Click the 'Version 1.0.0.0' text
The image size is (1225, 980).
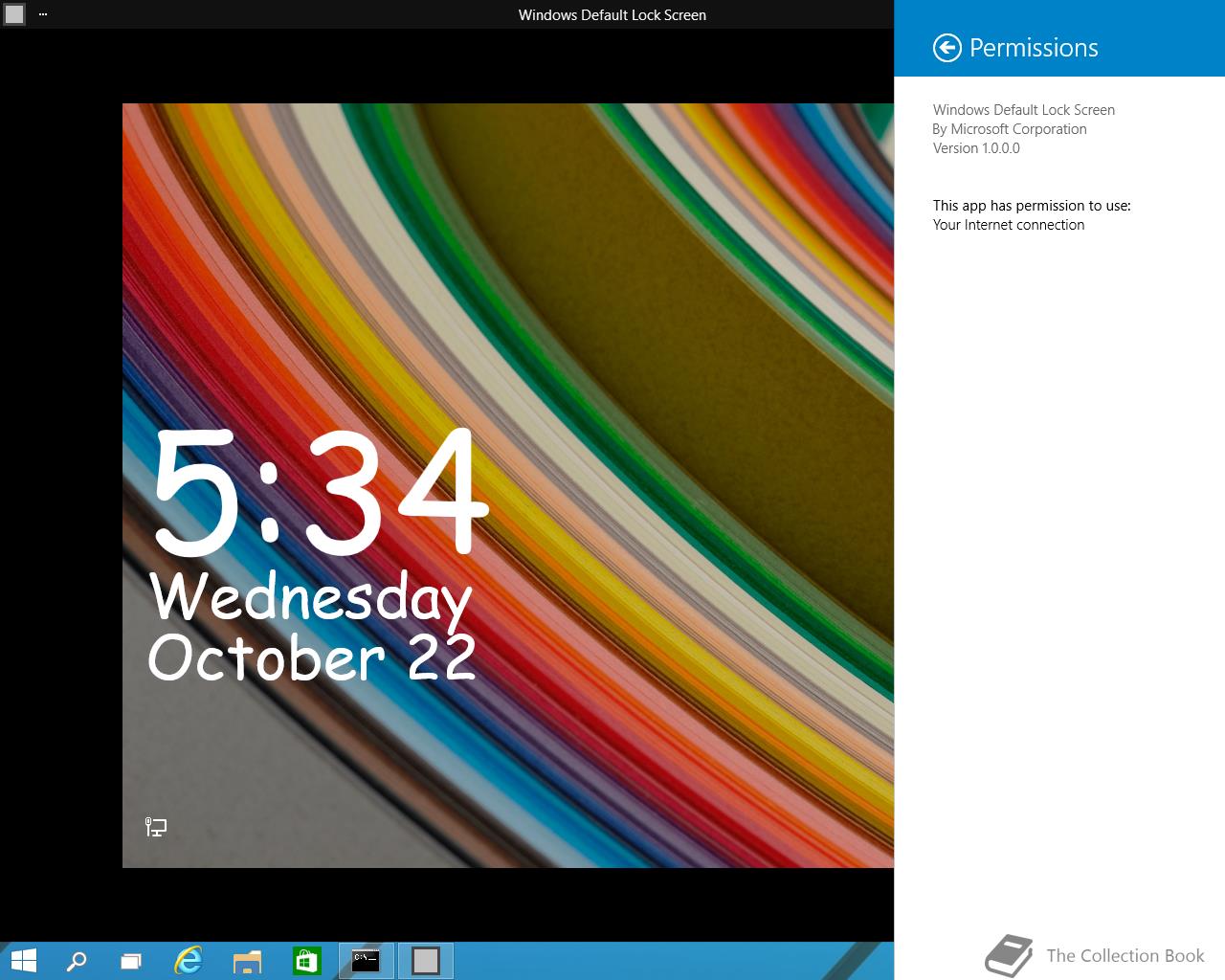coord(976,148)
